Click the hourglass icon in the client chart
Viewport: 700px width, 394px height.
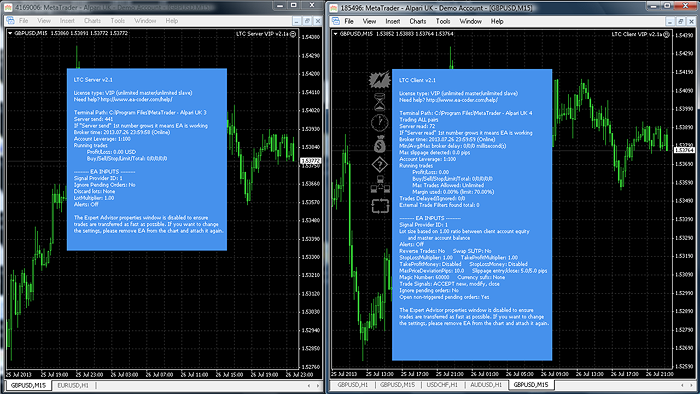[x=379, y=102]
